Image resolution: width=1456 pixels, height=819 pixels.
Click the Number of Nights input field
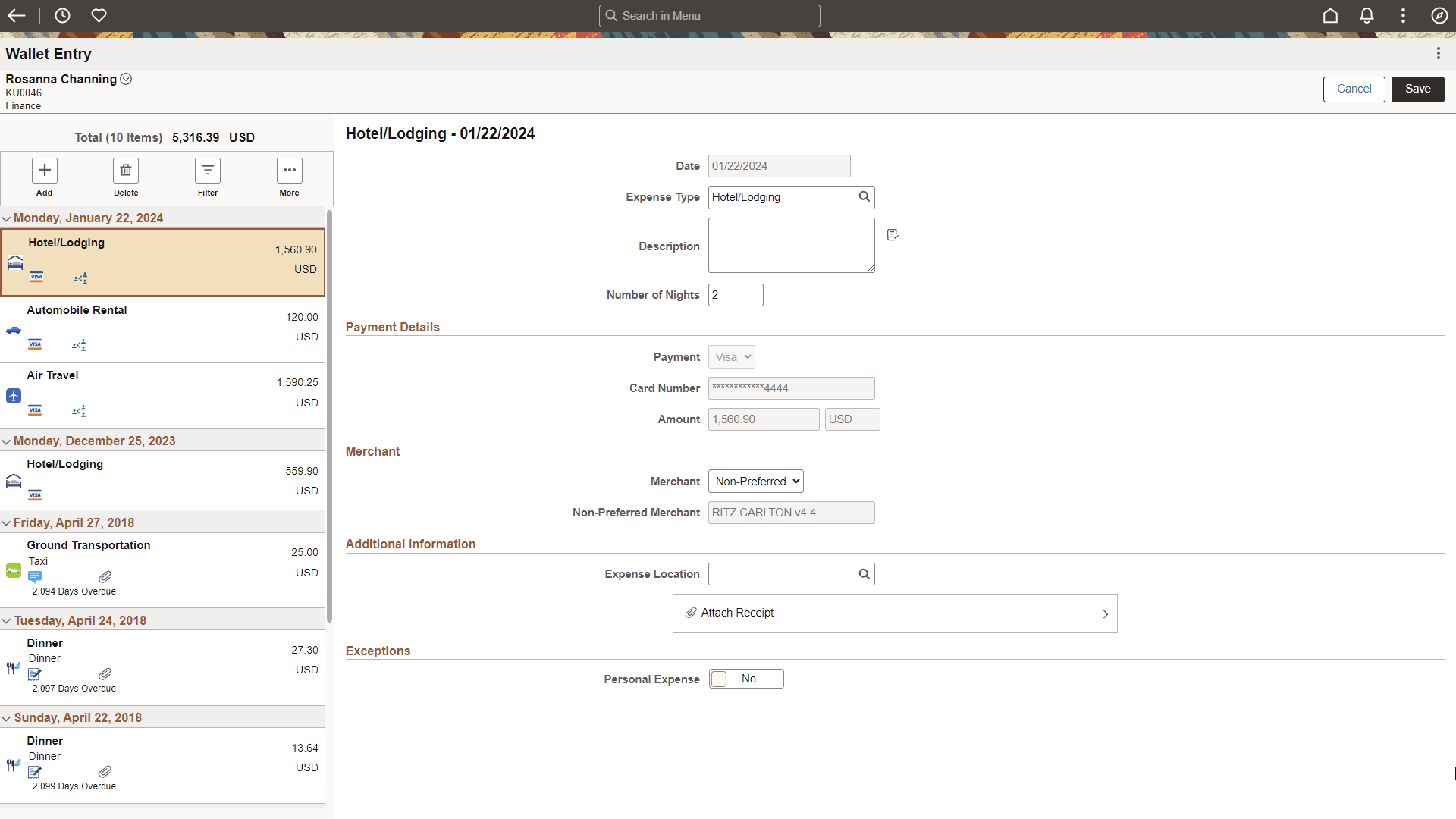click(735, 294)
